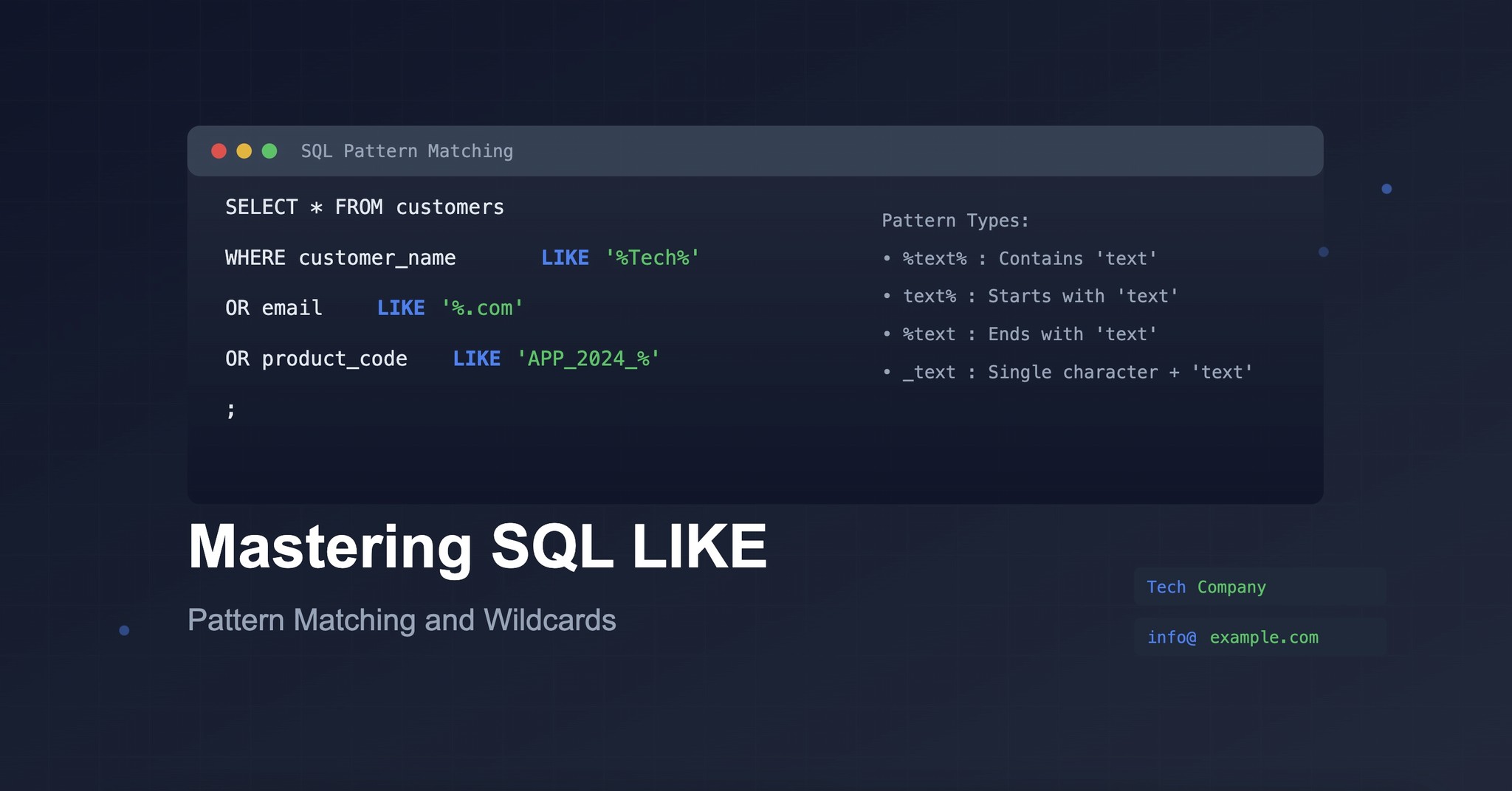This screenshot has width=1512, height=791.
Task: Switch to the SQL Pattern Matching tab
Action: coord(407,151)
